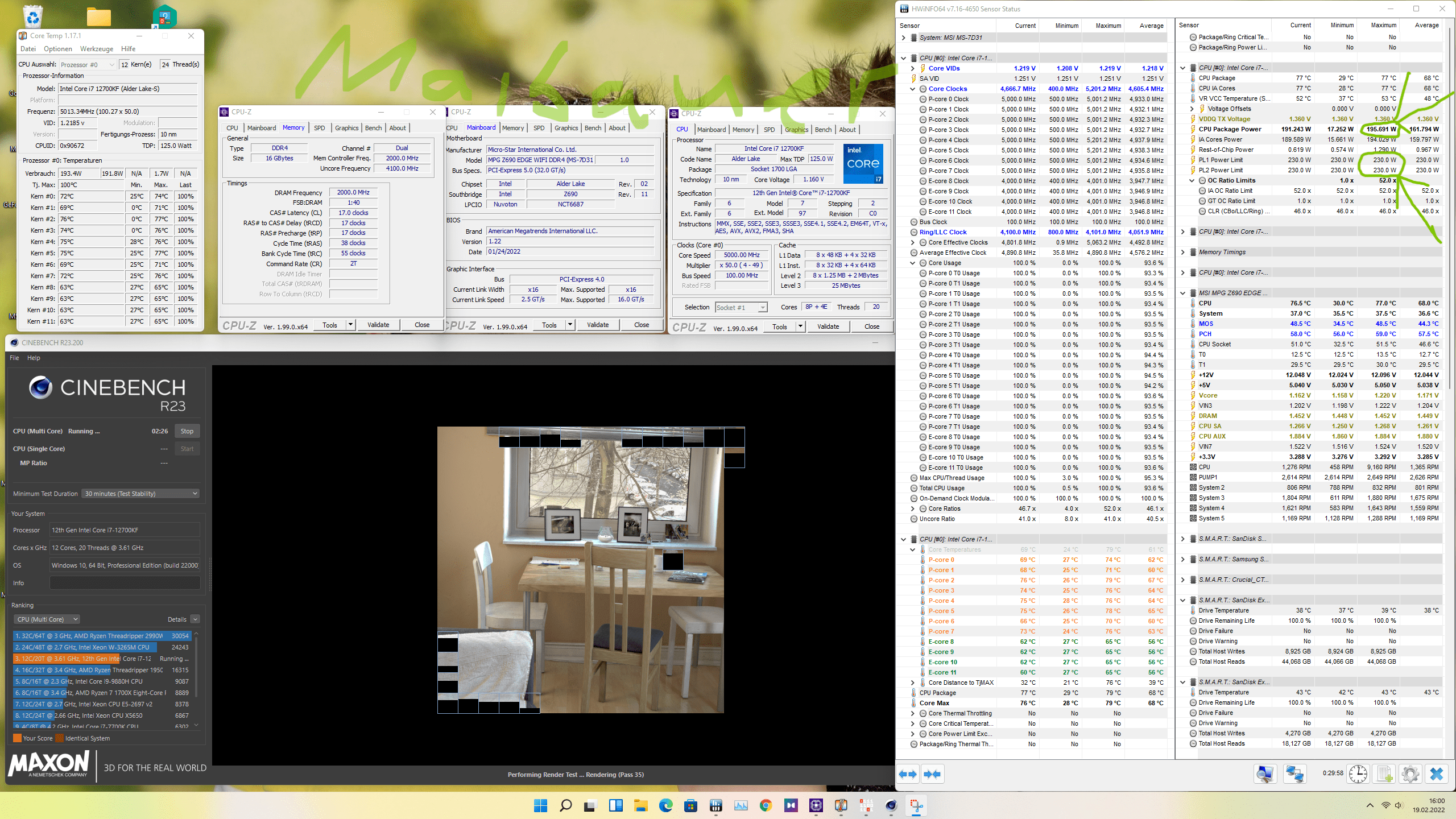Switch to CPU-Z taskbar icon
Screen dimensions: 1456x819
816,805
